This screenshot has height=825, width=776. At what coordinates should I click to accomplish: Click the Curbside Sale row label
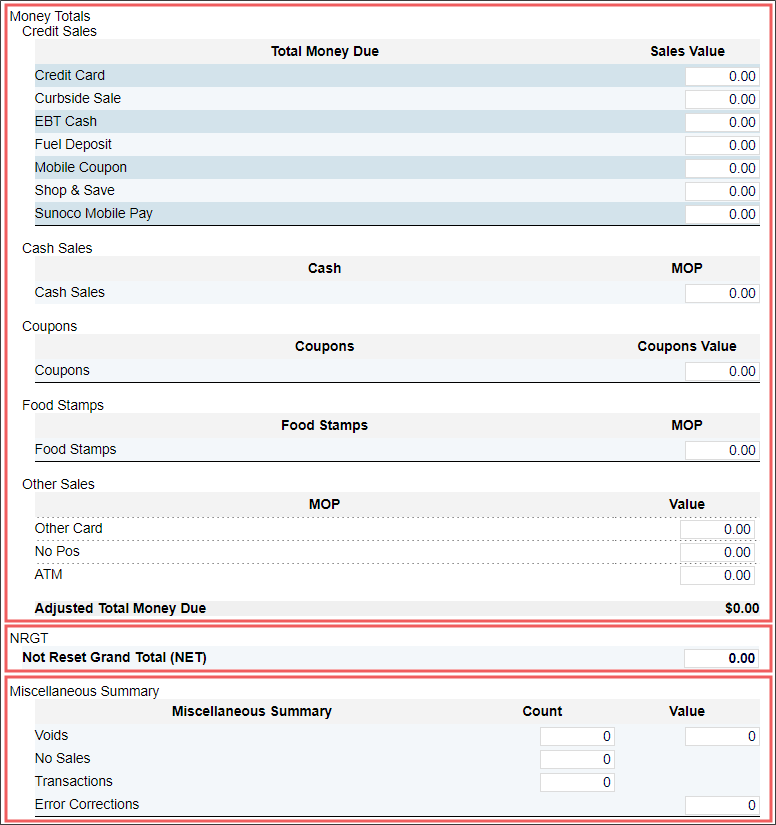78,99
